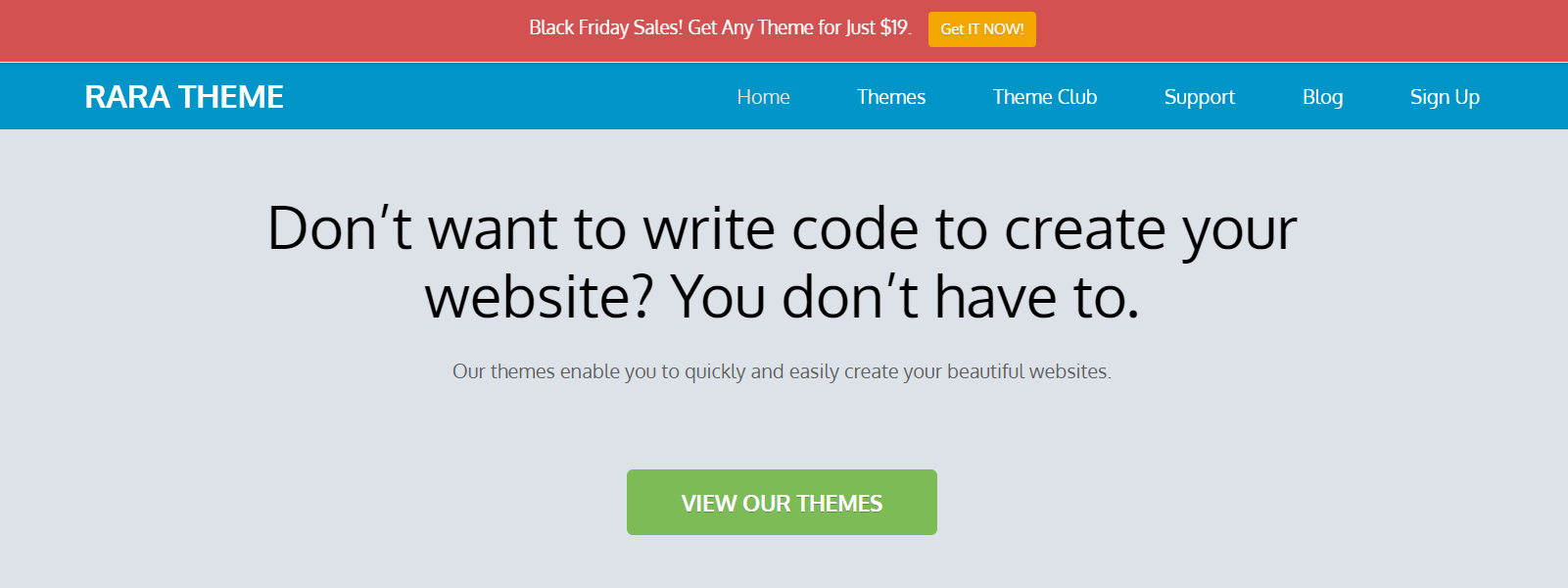Open the Themes navigation item

point(890,97)
